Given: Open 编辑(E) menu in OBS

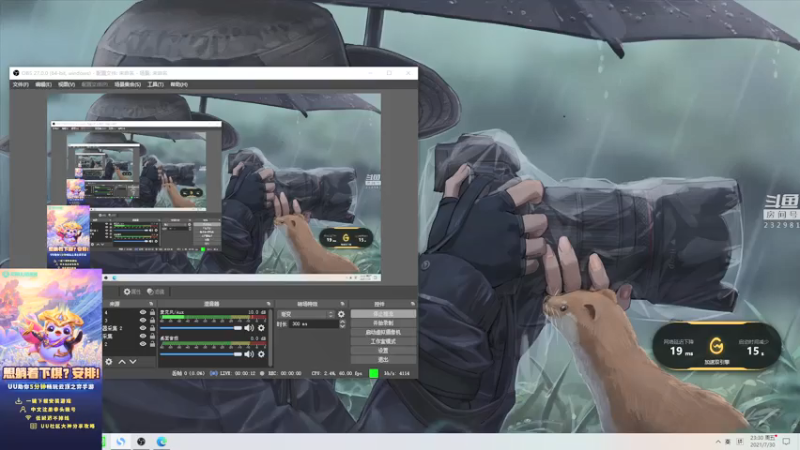Looking at the screenshot, I should click(43, 84).
